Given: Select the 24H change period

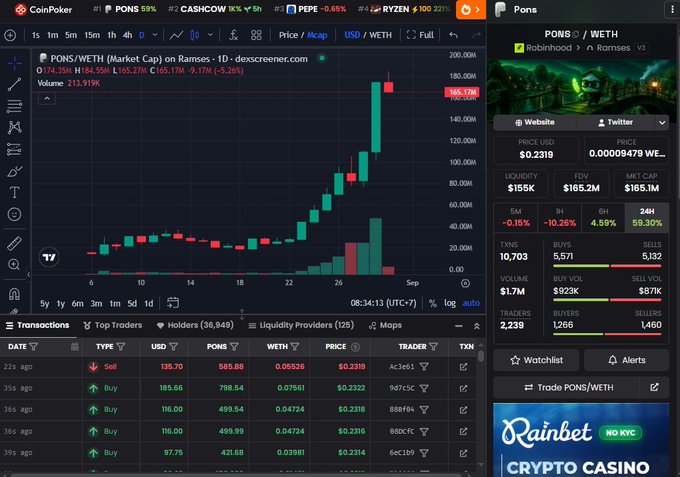Looking at the screenshot, I should tap(647, 218).
